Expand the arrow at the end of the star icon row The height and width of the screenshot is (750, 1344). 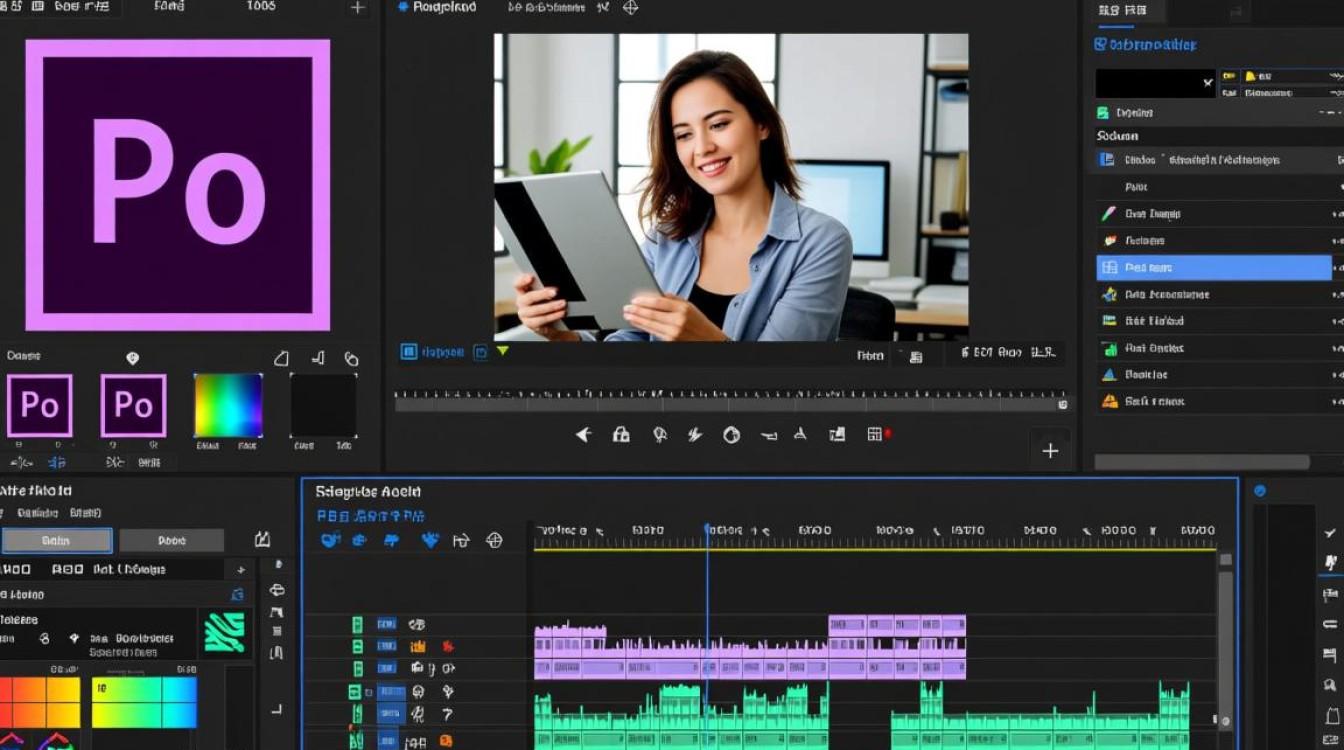[x=1337, y=295]
